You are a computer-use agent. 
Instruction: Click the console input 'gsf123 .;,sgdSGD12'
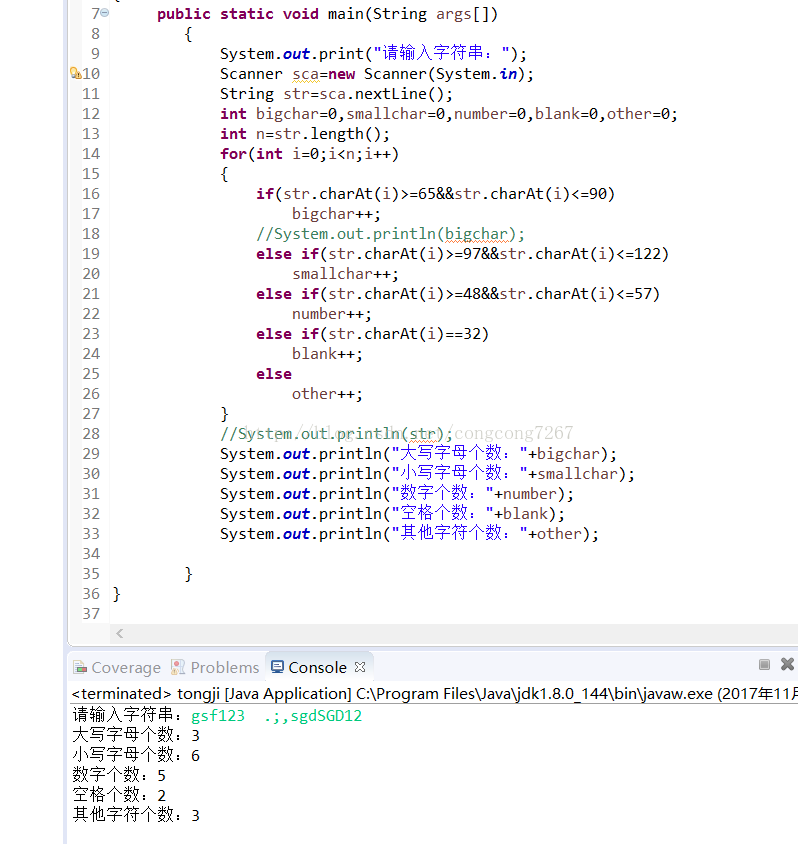[x=277, y=716]
